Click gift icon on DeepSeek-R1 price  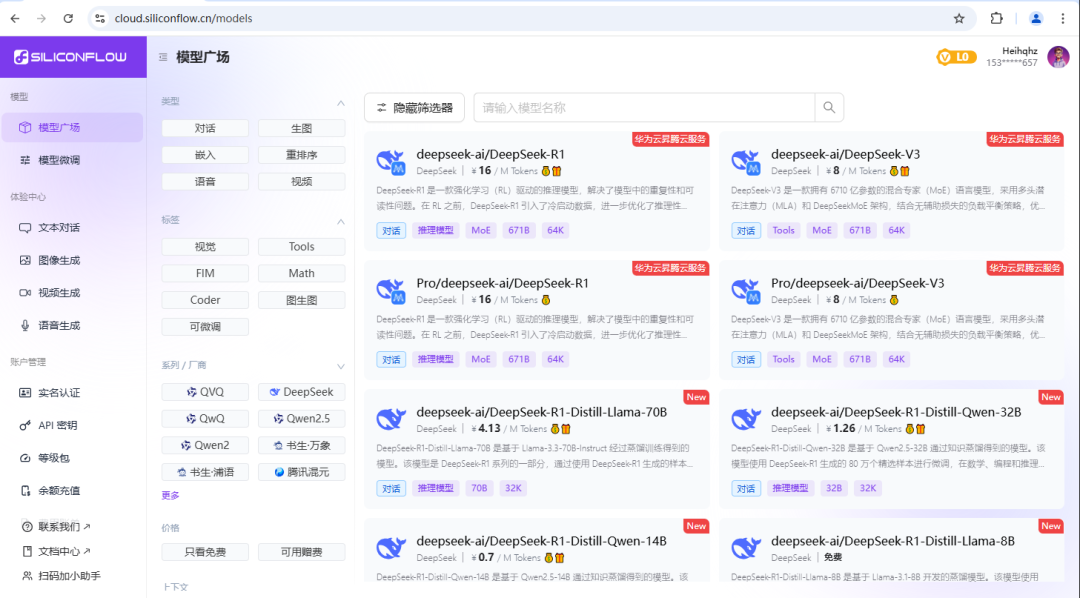pos(557,171)
